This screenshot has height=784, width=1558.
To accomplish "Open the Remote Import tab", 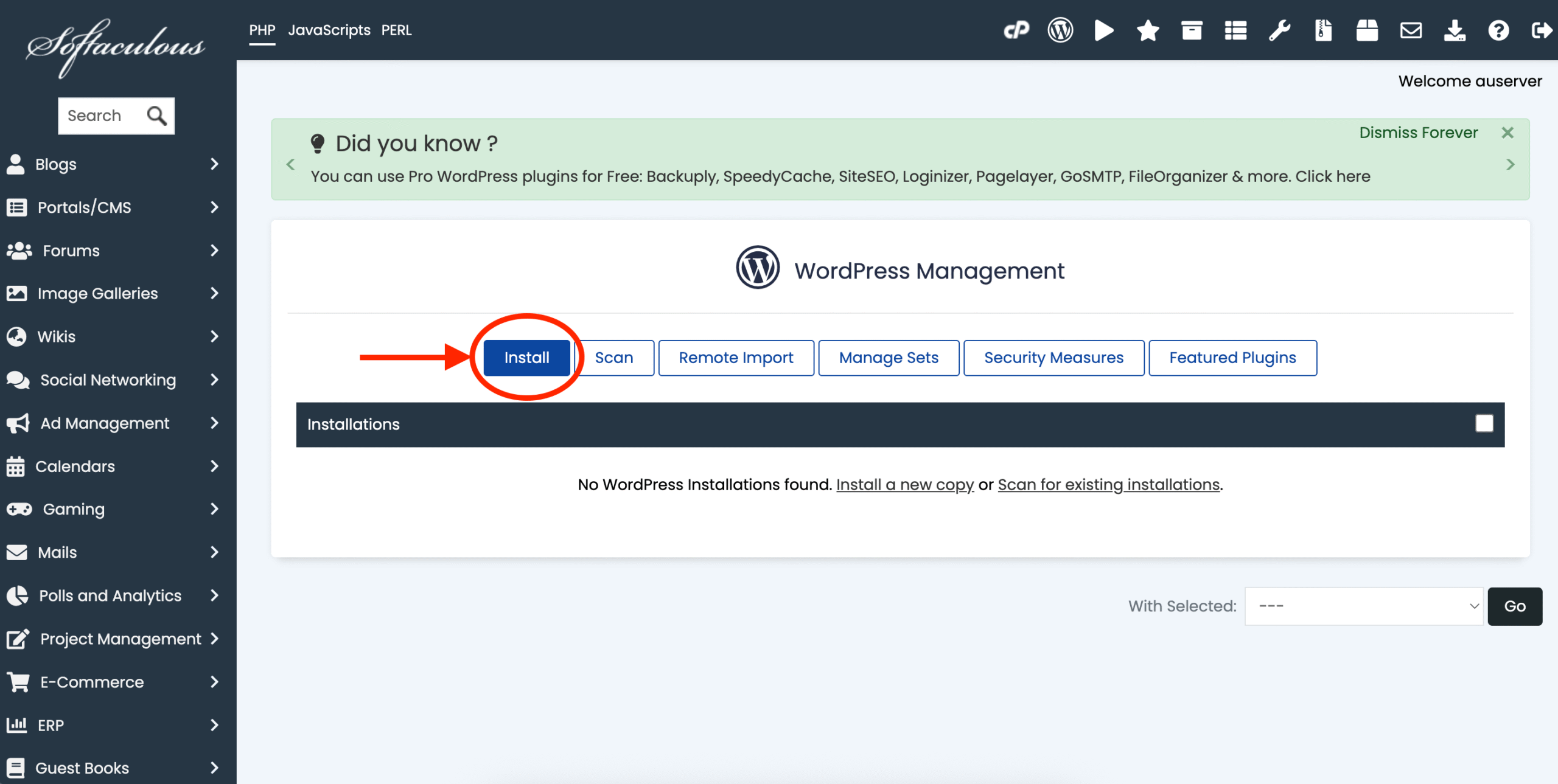I will pos(736,358).
